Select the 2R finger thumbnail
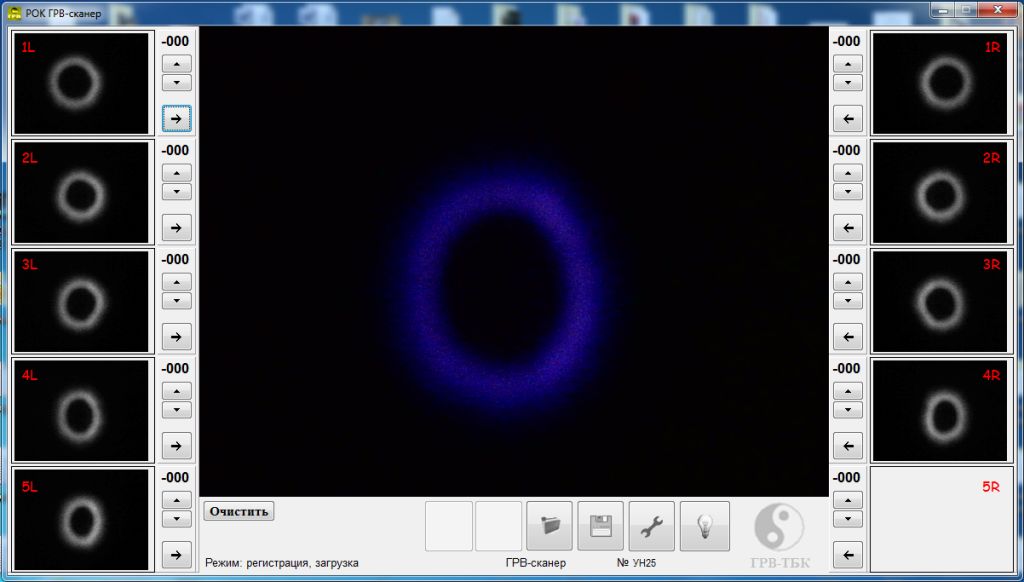 (x=941, y=191)
